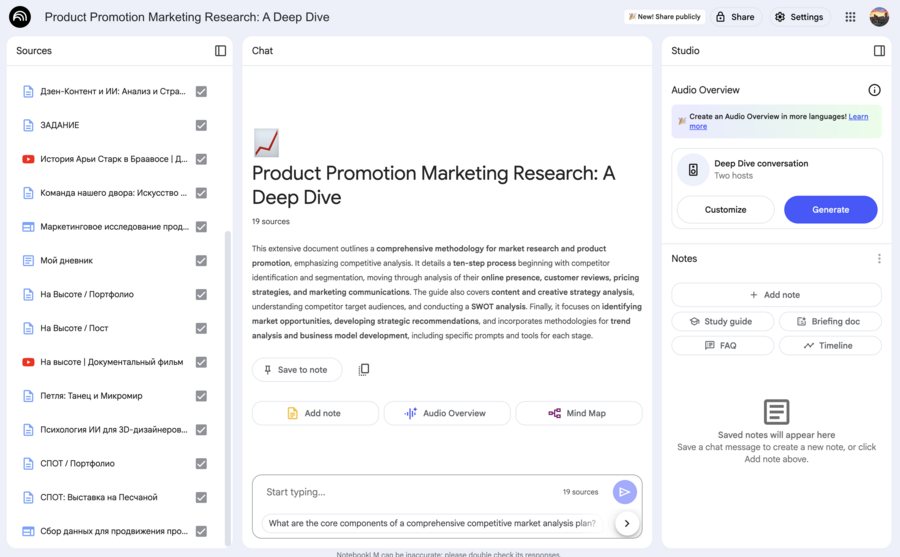Copy the summary with copy icon
Image resolution: width=900 pixels, height=557 pixels.
coord(364,370)
